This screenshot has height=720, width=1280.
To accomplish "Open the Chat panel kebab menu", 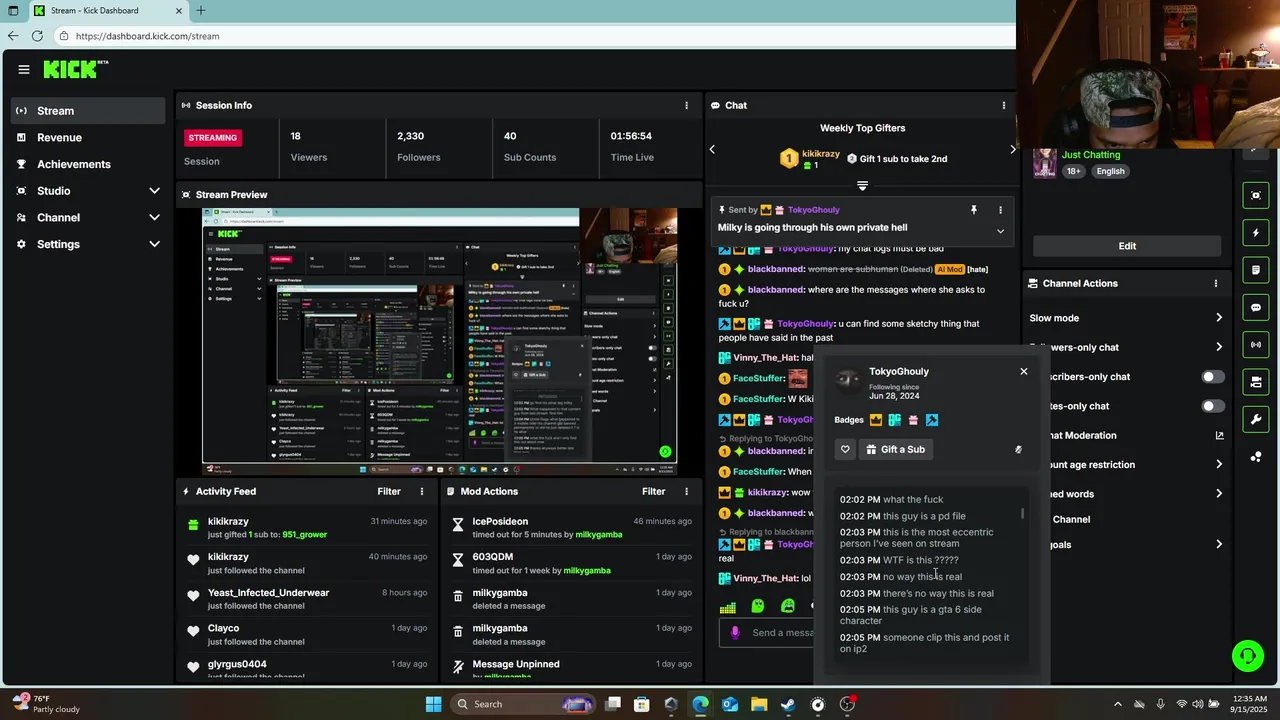I will (x=1003, y=105).
